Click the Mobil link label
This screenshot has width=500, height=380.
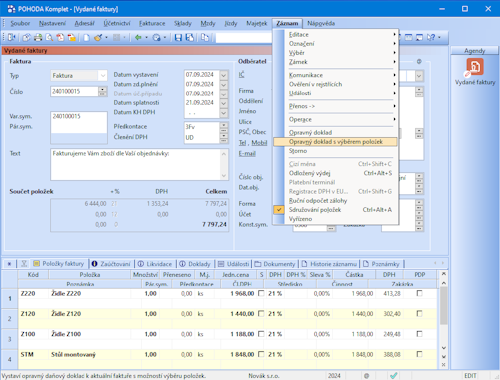259,143
